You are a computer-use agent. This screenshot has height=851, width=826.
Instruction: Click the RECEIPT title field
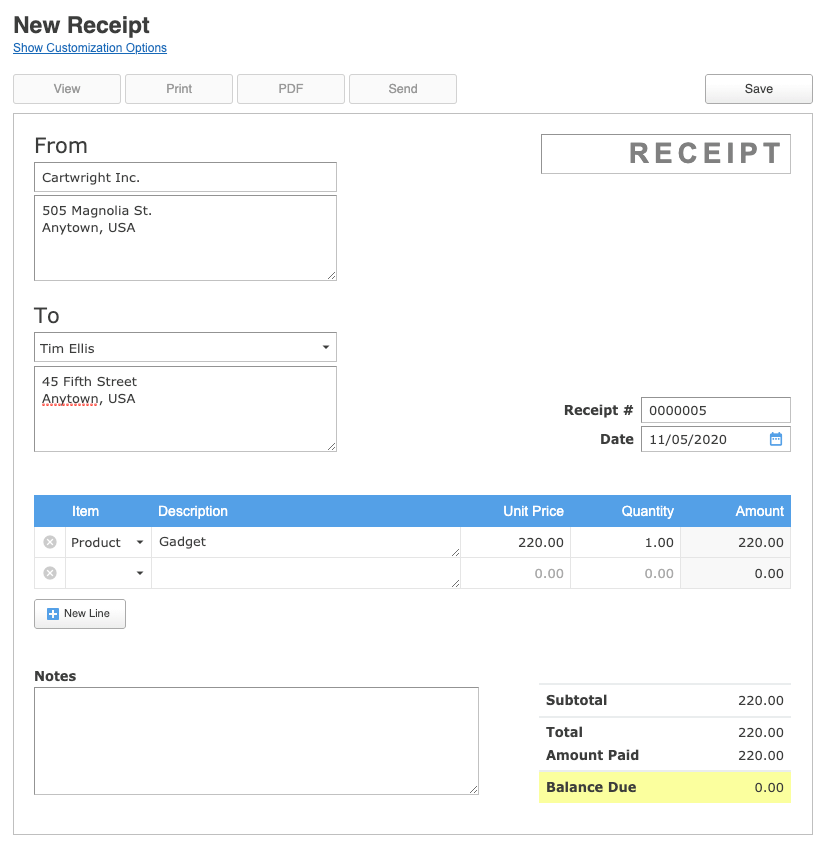pyautogui.click(x=666, y=154)
